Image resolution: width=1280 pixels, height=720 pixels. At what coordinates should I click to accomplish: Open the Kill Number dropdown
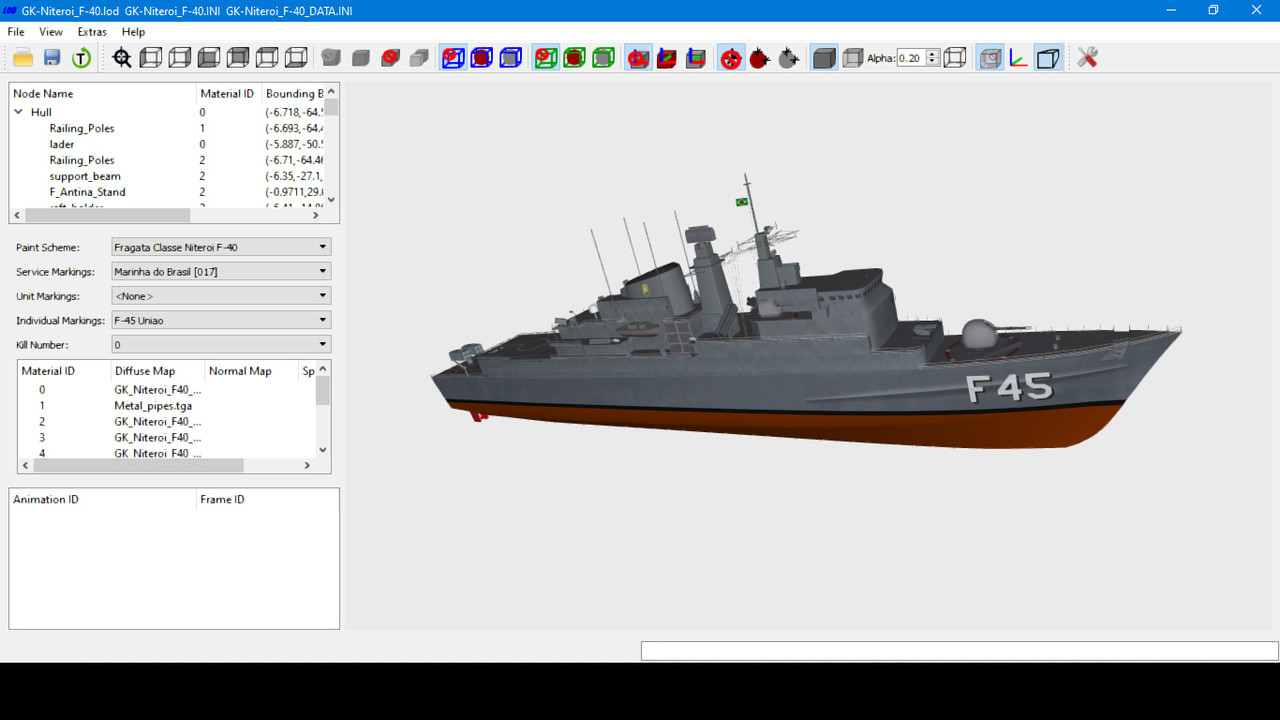pyautogui.click(x=220, y=344)
